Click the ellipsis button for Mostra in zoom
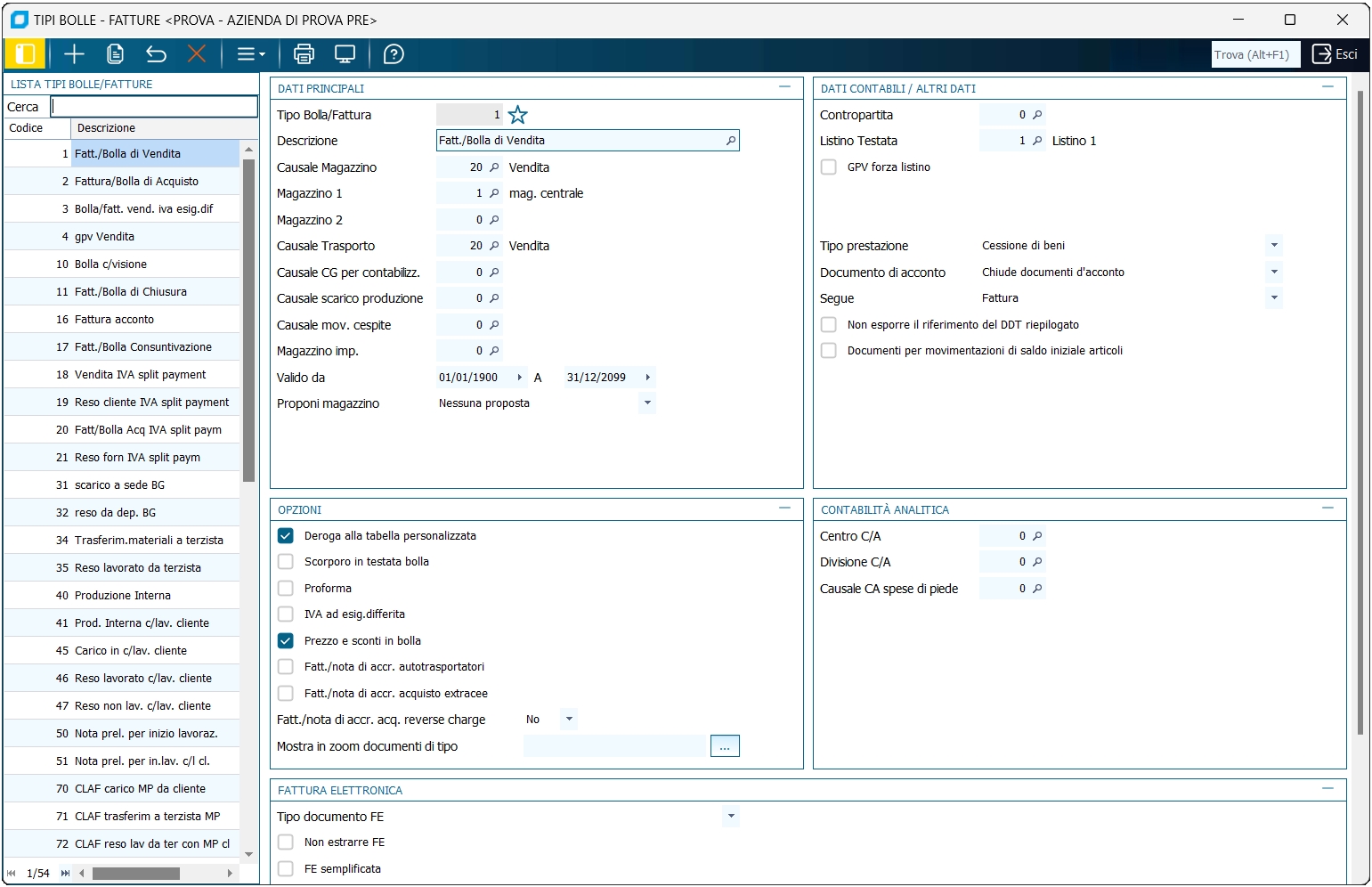Viewport: 1372px width, 887px height. tap(725, 746)
